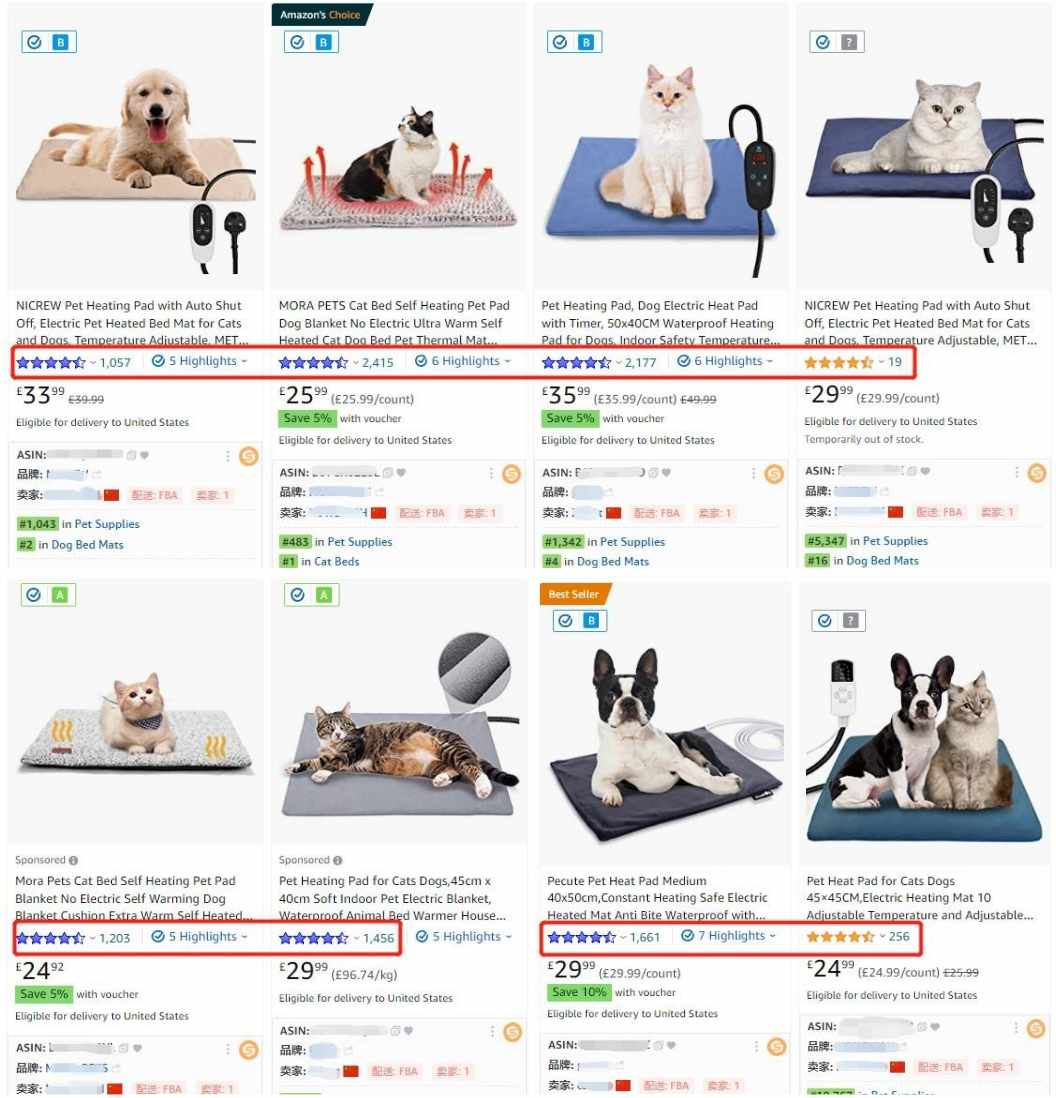The height and width of the screenshot is (1098, 1056).
Task: Expand 5 Highlights on NICREW 1,057 reviews
Action: coord(200,361)
